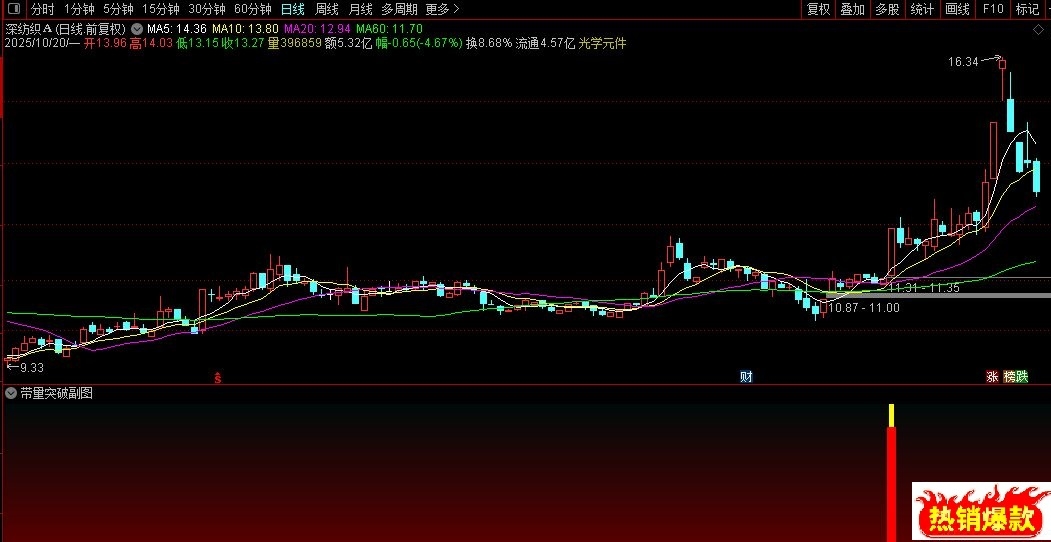Click the 涨 marker icon

pyautogui.click(x=992, y=377)
